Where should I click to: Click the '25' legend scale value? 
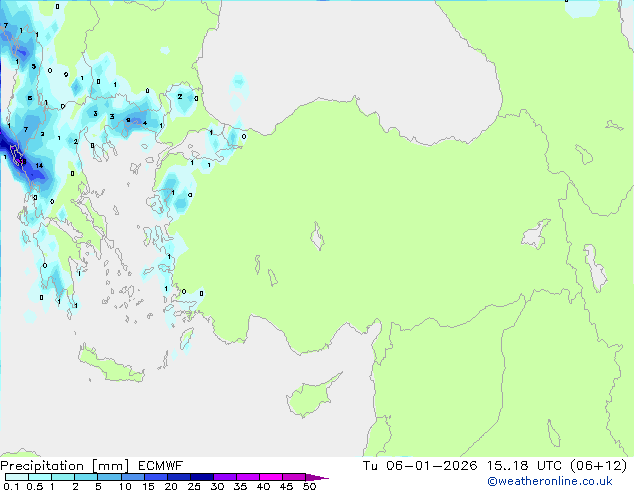point(194,486)
